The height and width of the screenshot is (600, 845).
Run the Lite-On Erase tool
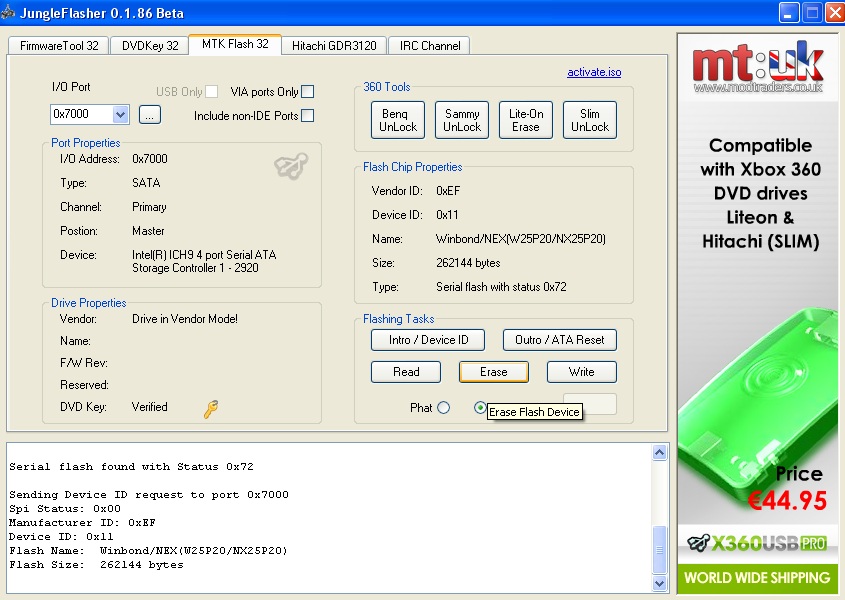[x=526, y=120]
